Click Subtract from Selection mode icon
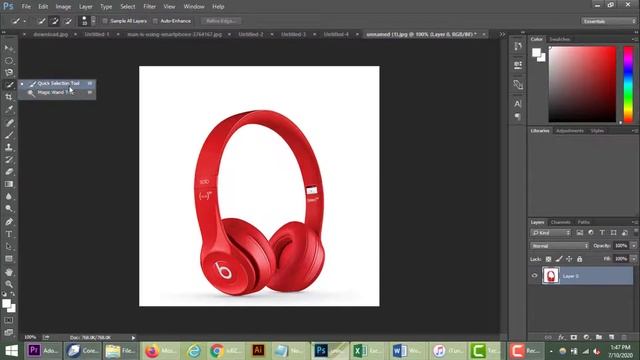 [x=68, y=21]
